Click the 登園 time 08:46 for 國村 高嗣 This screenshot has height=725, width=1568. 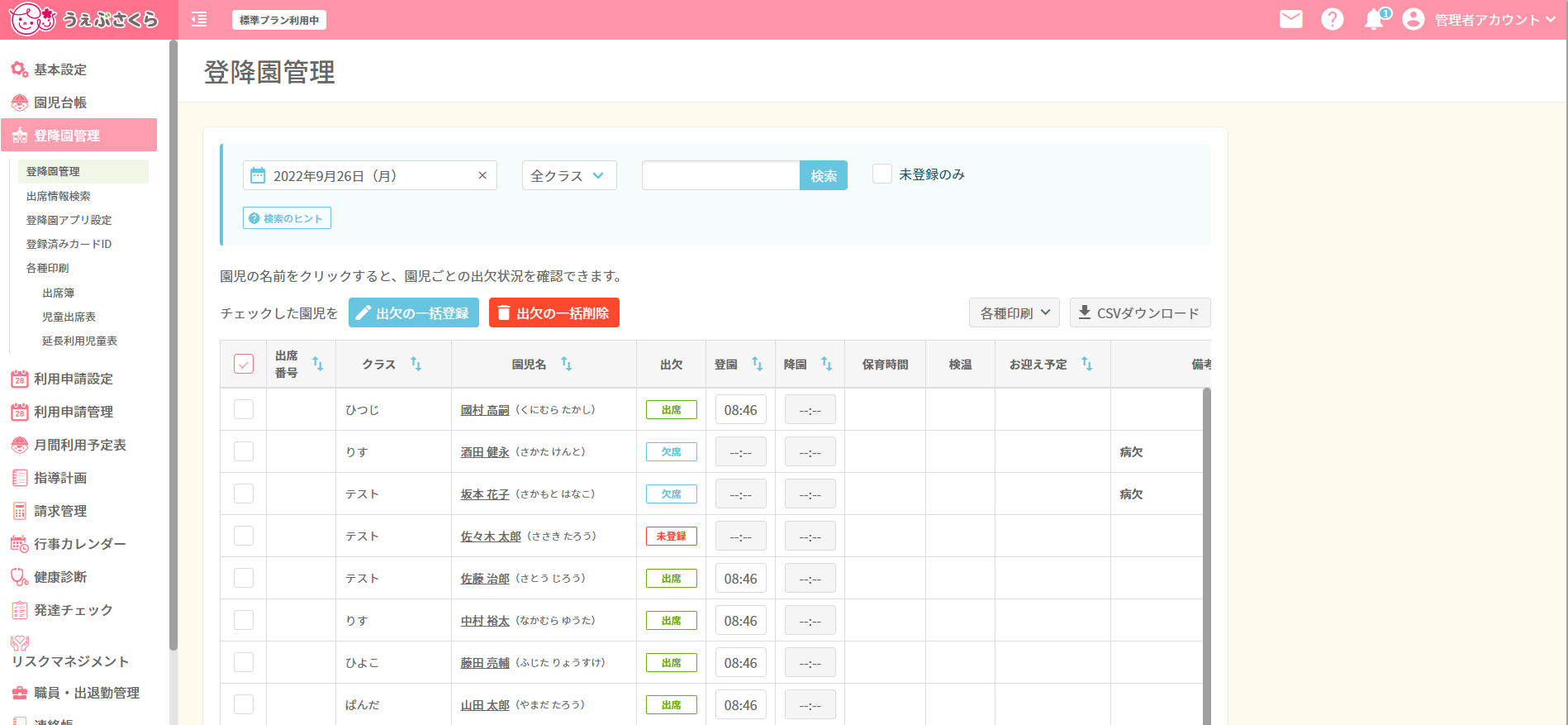(741, 409)
